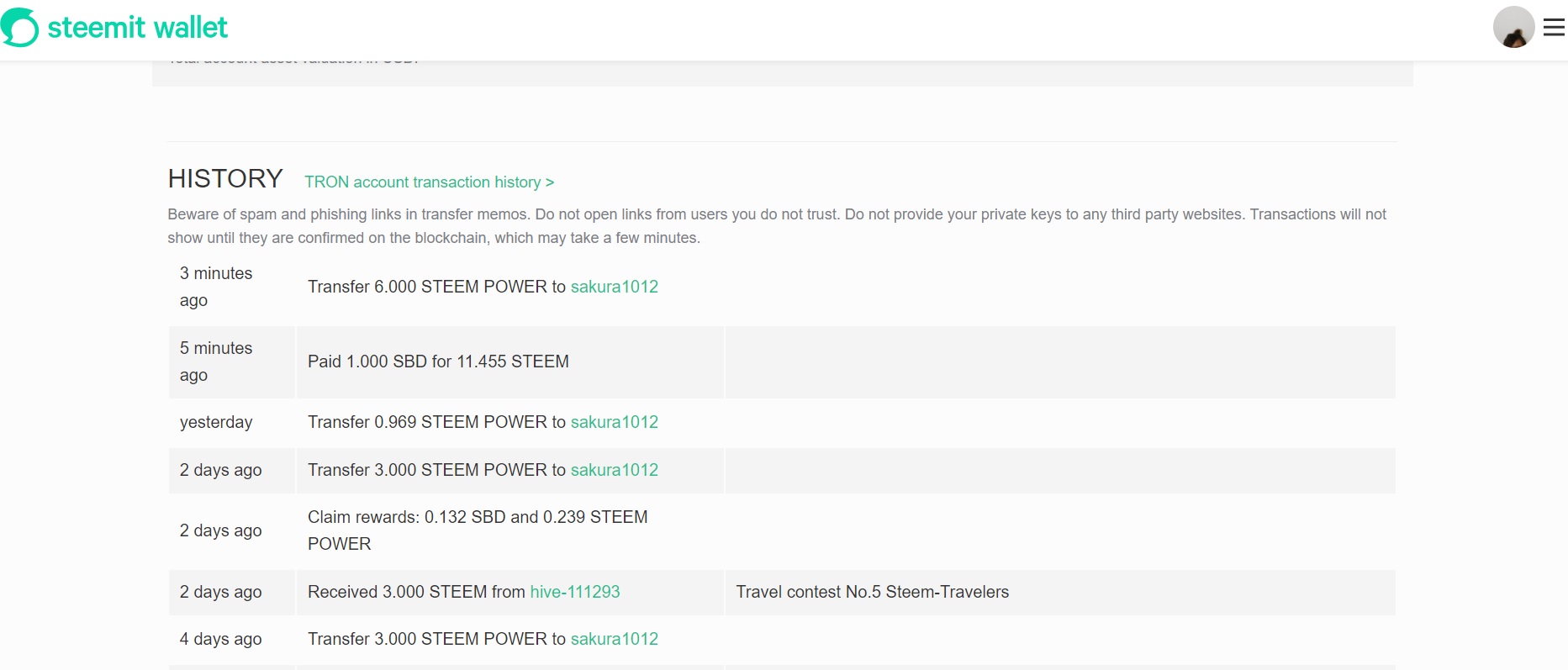Viewport: 1568px width, 670px height.
Task: Click the "steemit wallet" wordmark
Action: [137, 28]
